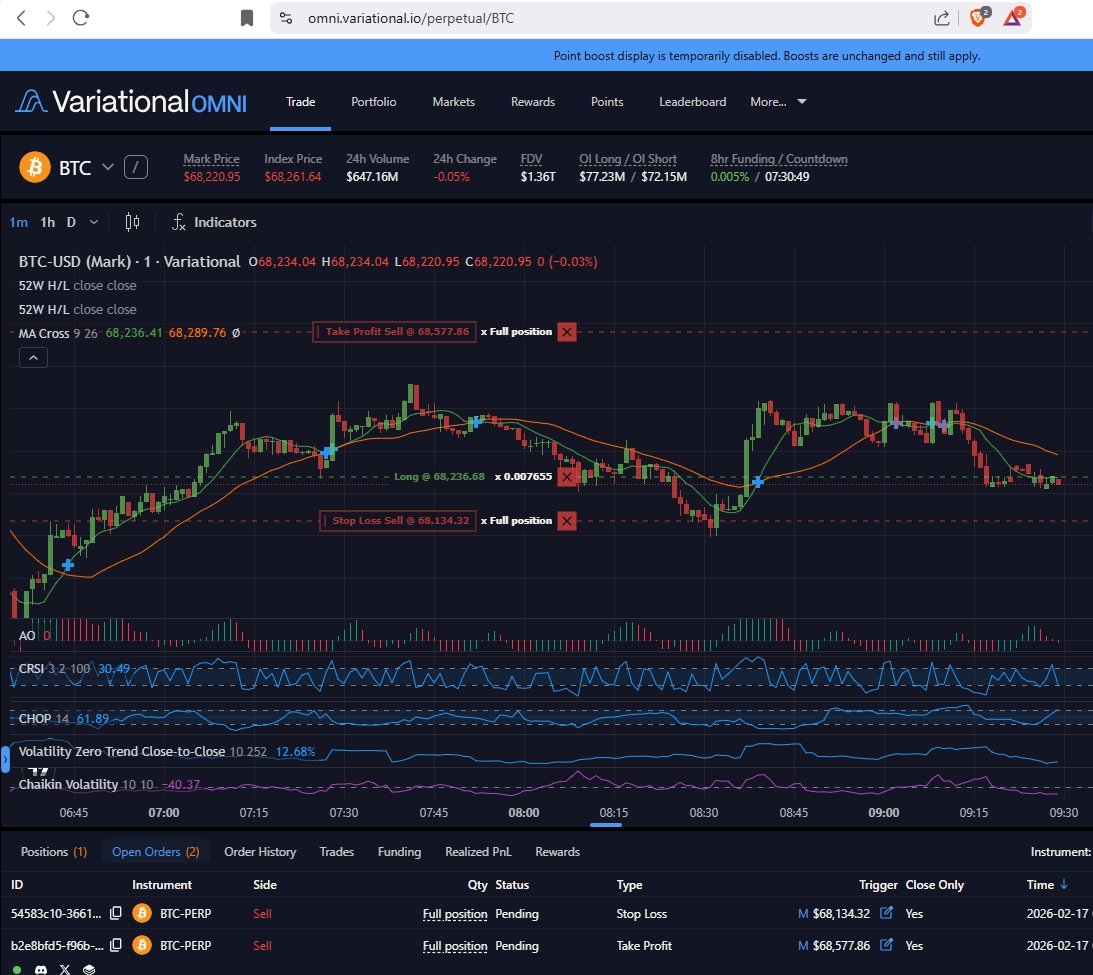Expand the More... navigation dropdown
The height and width of the screenshot is (975, 1093).
click(x=778, y=102)
